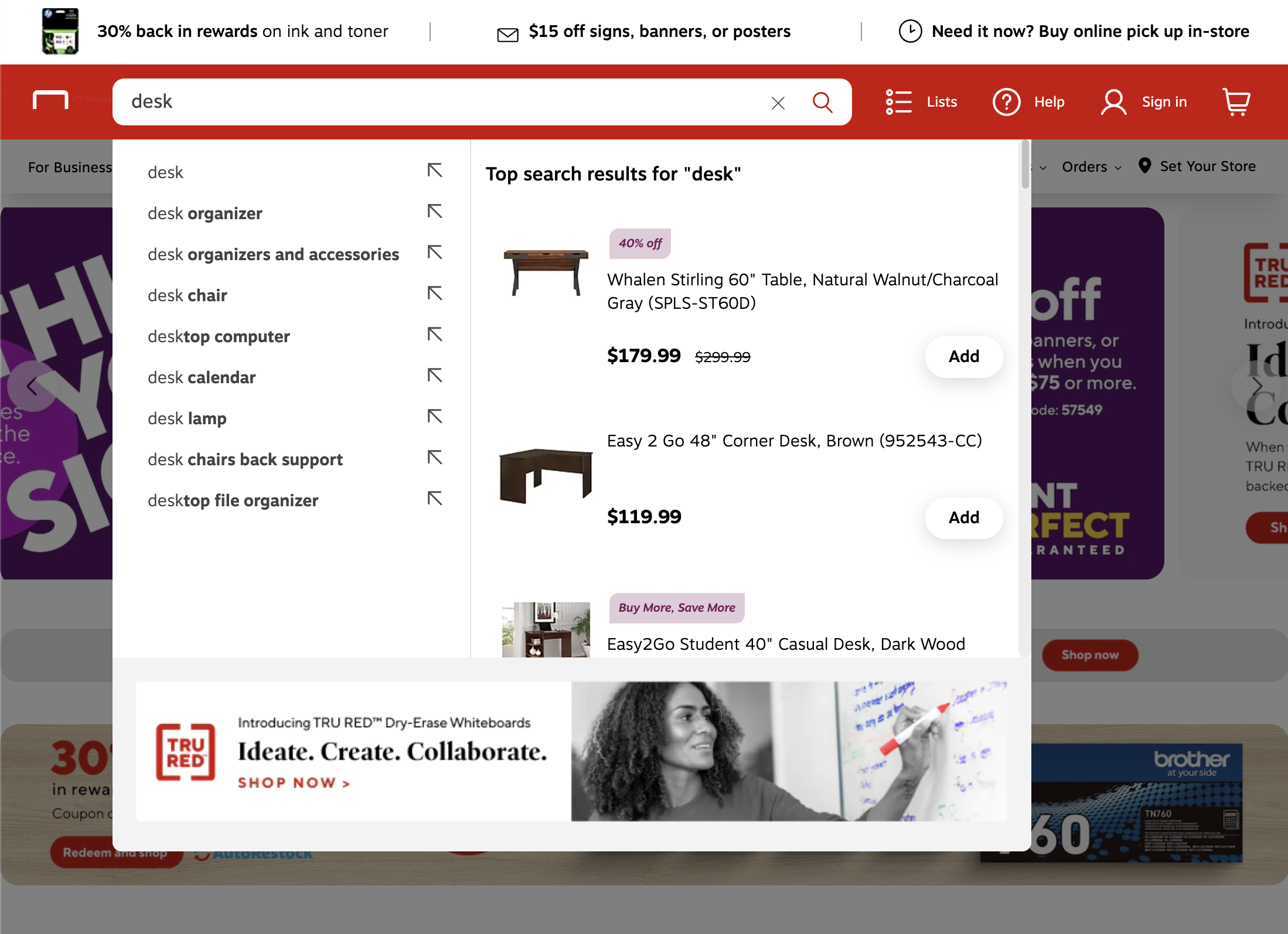Click the Help question mark icon
This screenshot has width=1288, height=934.
click(x=1007, y=102)
